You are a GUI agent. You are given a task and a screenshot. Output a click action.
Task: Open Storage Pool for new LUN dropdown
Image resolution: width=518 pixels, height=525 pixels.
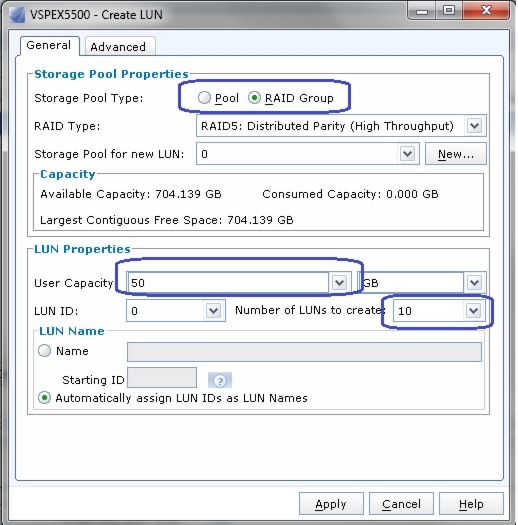click(x=407, y=154)
